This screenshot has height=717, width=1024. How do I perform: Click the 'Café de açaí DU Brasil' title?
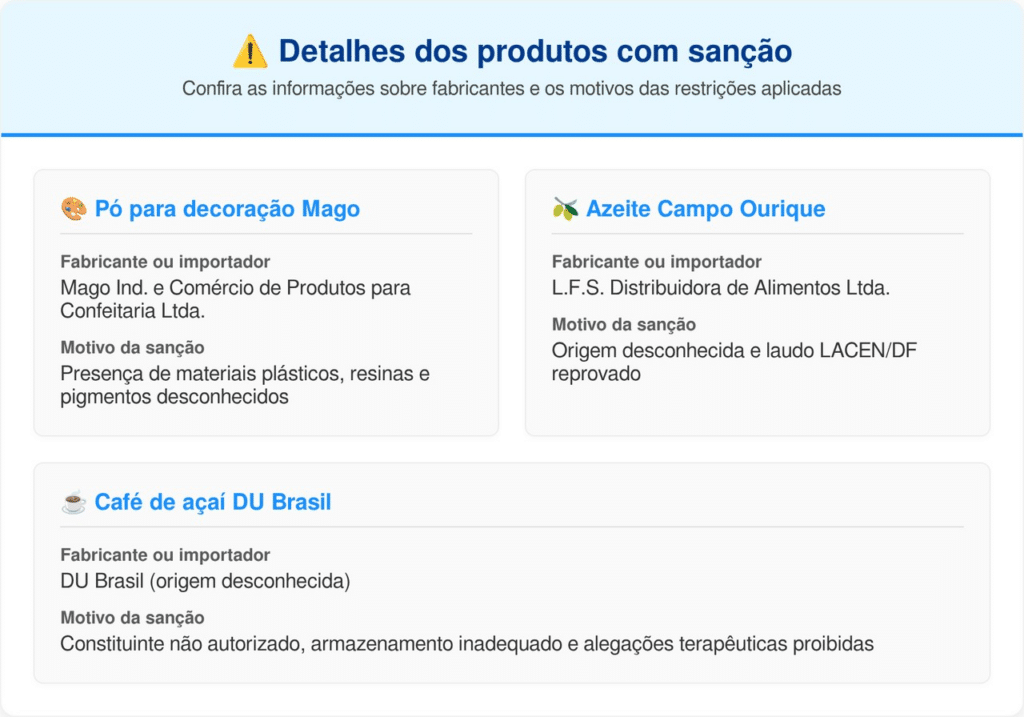point(212,503)
